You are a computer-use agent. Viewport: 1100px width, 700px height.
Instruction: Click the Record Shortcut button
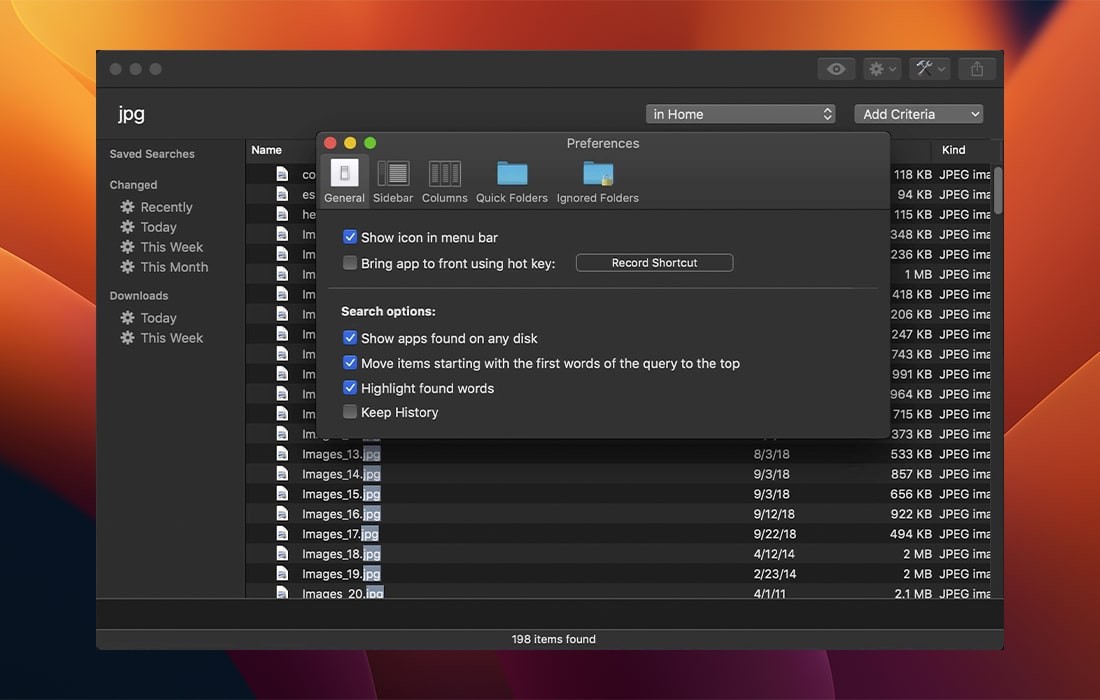654,262
